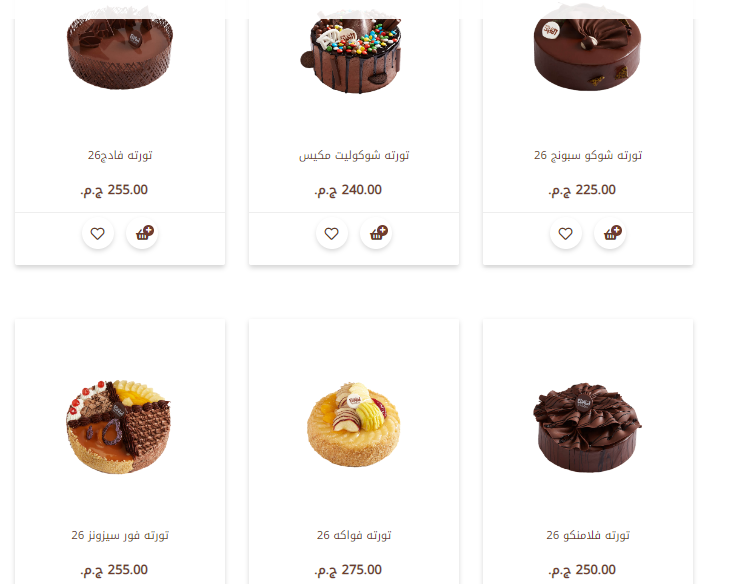Image resolution: width=738 pixels, height=584 pixels.
Task: Add تورته شوكوليت مكيس to the cart
Action: point(376,233)
